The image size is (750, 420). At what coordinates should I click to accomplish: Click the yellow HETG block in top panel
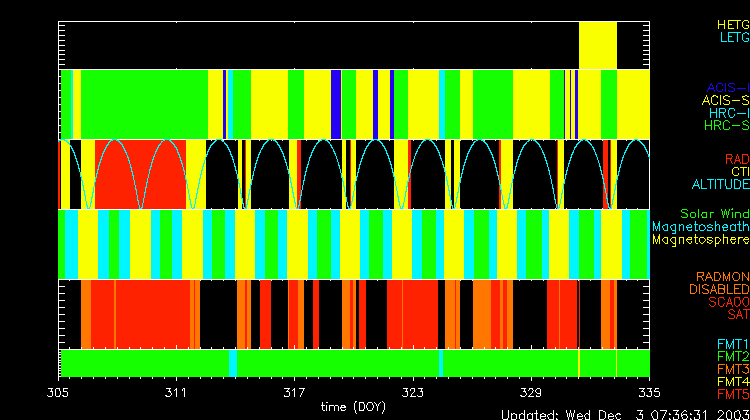coord(598,45)
